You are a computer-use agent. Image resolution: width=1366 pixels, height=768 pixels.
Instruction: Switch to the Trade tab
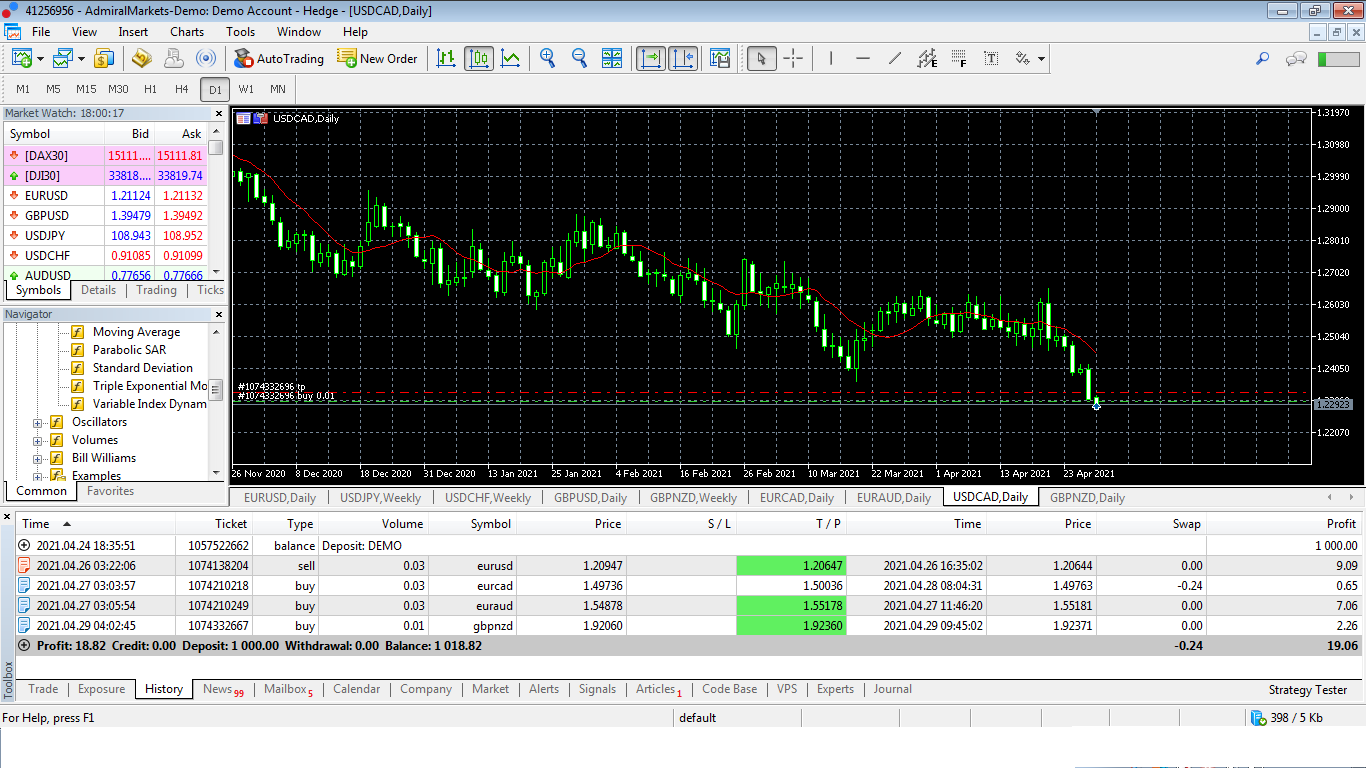coord(43,689)
